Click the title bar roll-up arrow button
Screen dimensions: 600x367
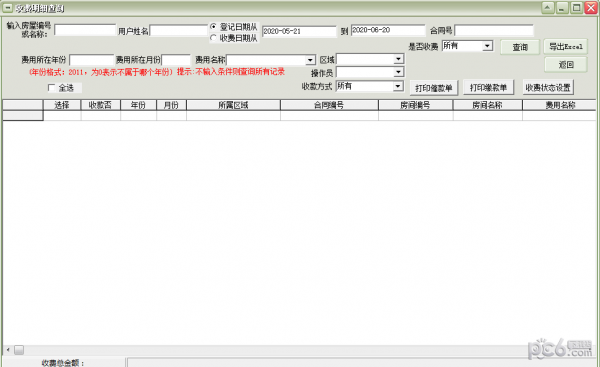pyautogui.click(x=548, y=8)
